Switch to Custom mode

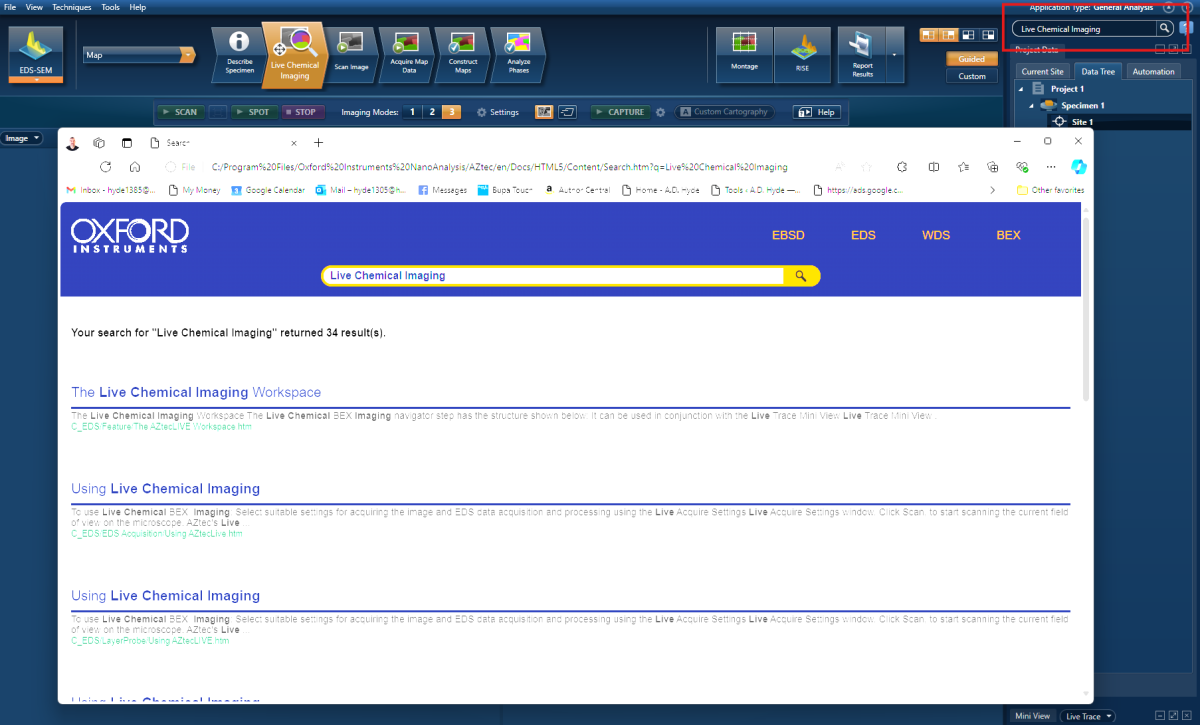971,76
